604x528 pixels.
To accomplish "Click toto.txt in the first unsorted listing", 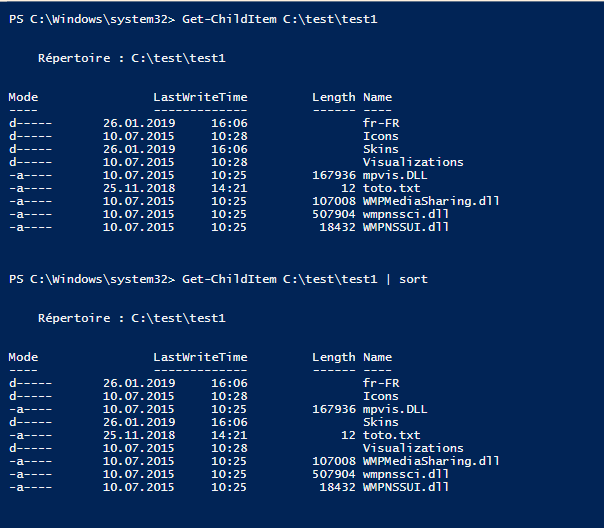I will 392,188.
